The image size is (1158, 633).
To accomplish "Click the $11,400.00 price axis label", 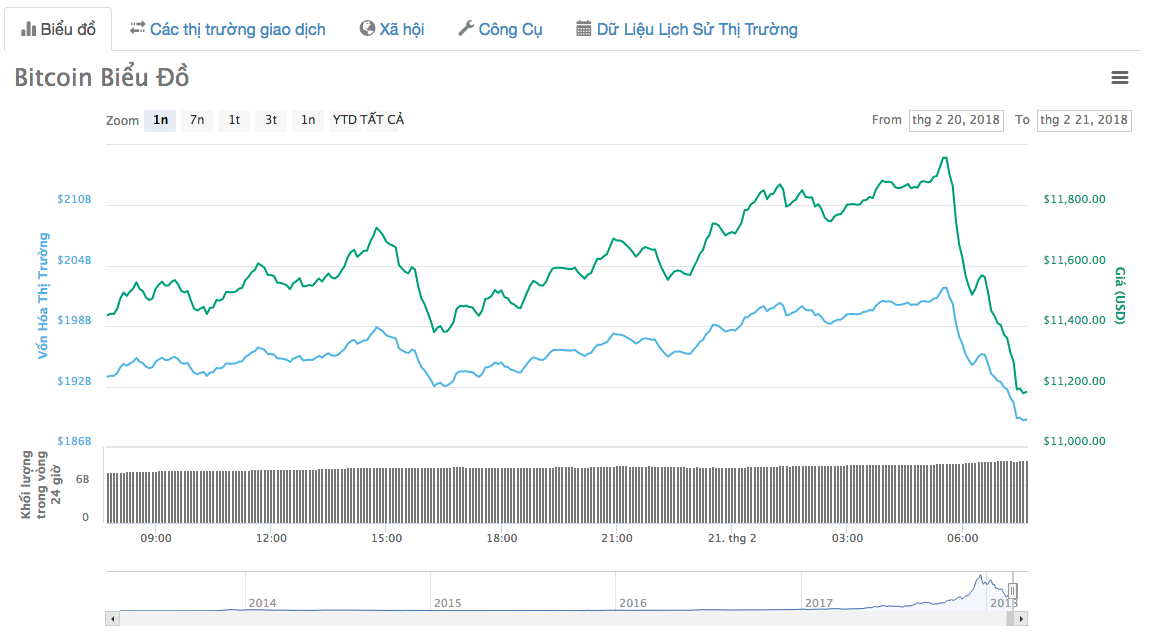I will pyautogui.click(x=1075, y=321).
